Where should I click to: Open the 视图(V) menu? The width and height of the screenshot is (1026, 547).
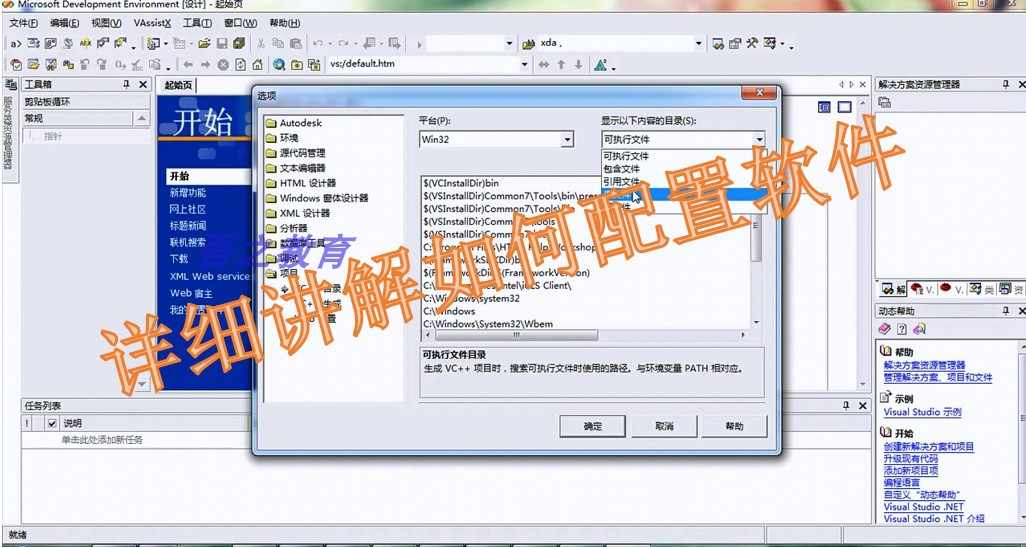106,23
